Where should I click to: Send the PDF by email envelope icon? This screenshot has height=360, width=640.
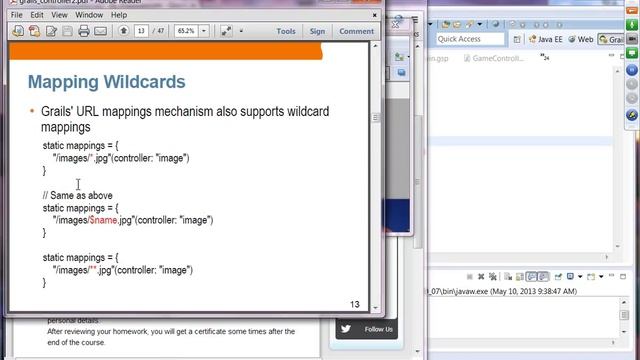click(100, 31)
